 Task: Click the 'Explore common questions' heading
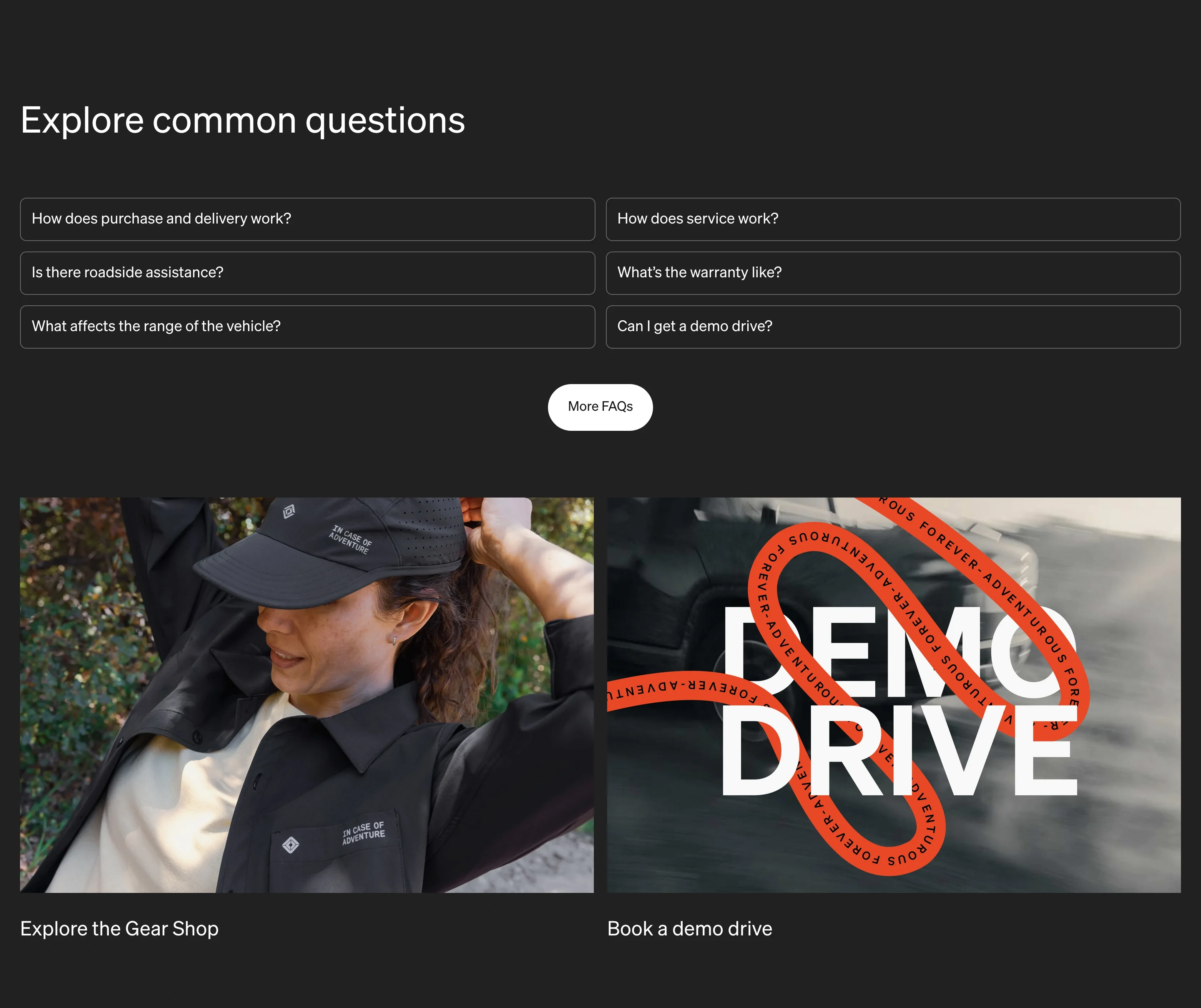coord(242,121)
